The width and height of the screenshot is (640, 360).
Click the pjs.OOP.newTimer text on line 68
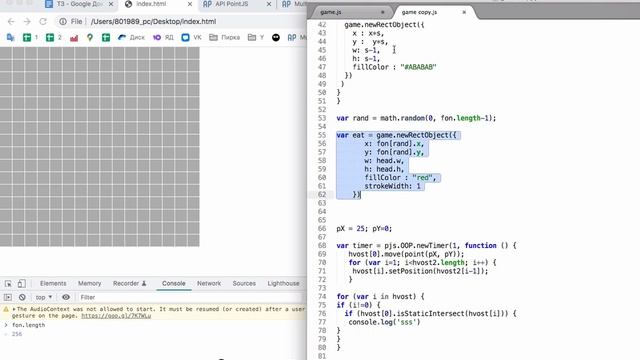[x=416, y=245]
